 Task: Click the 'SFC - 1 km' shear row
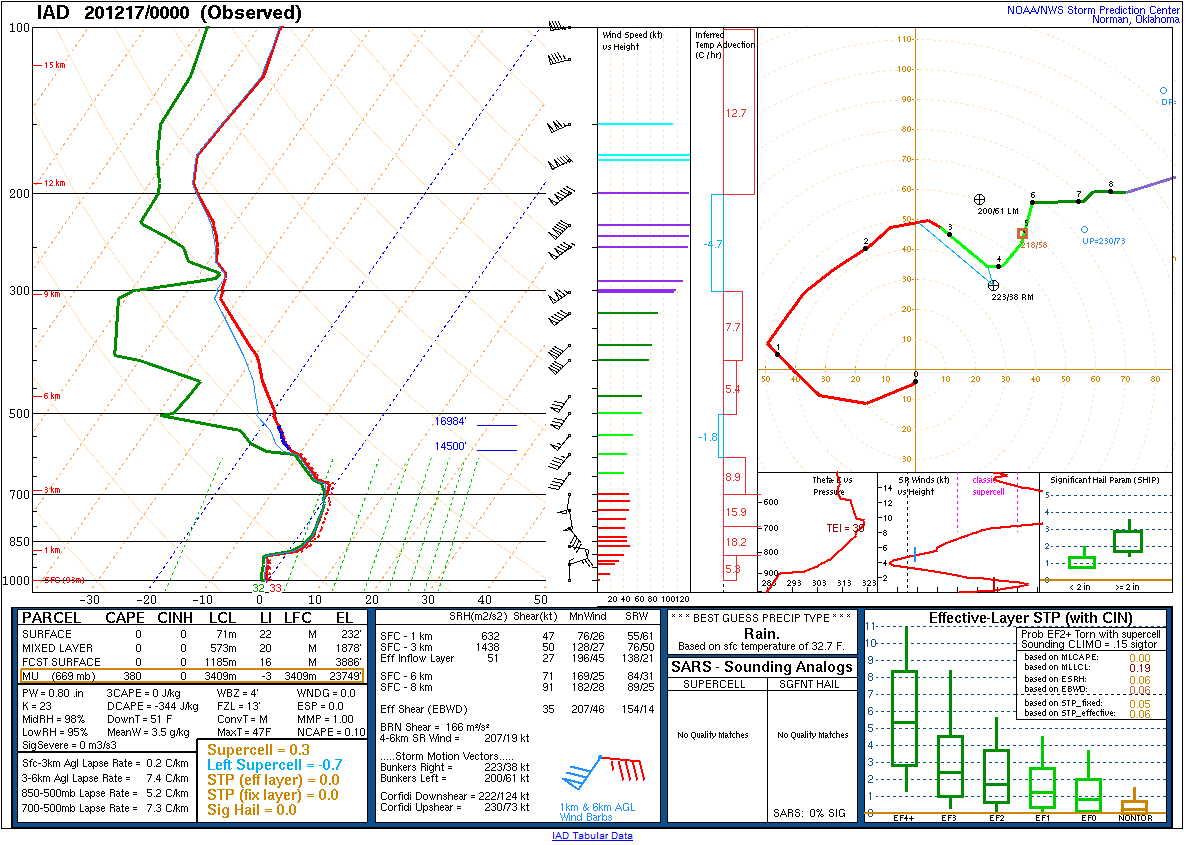(x=517, y=636)
